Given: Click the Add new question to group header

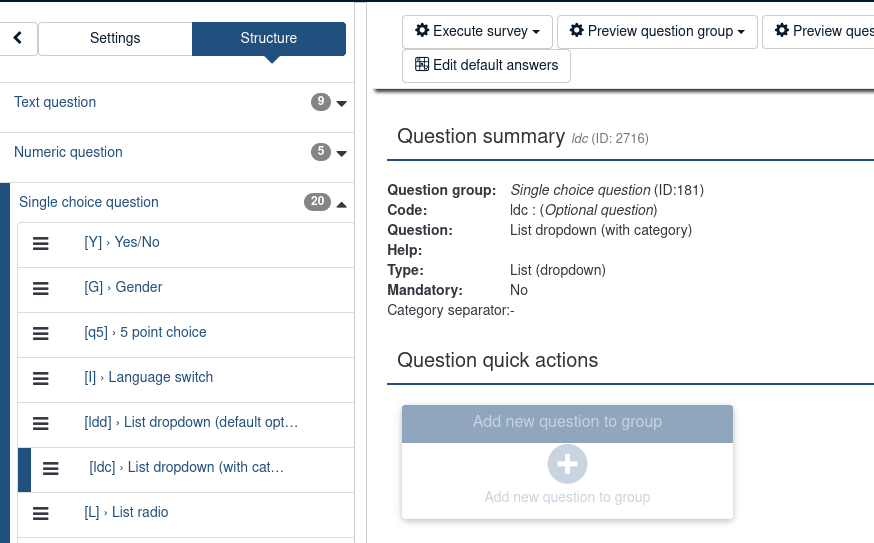Looking at the screenshot, I should pyautogui.click(x=567, y=422).
